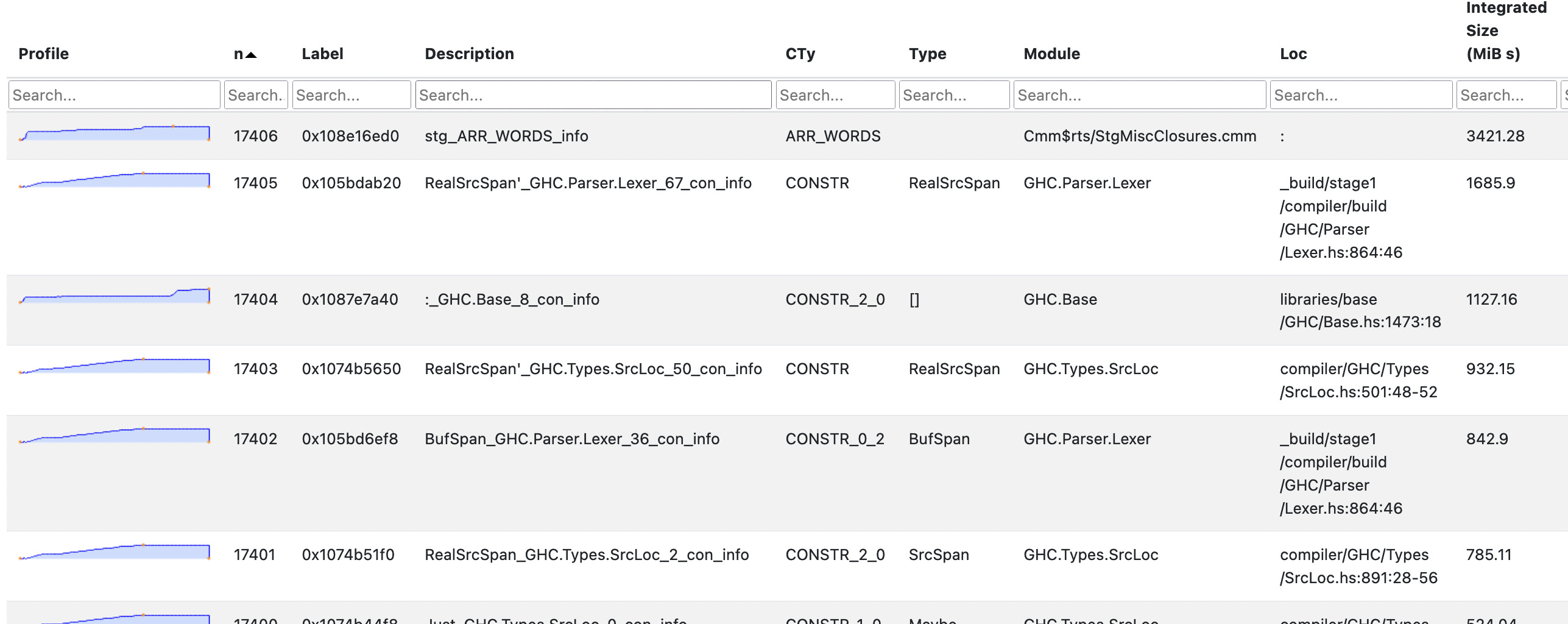The height and width of the screenshot is (624, 1568).
Task: Open profile sparkline for row 17405
Action: [x=115, y=180]
